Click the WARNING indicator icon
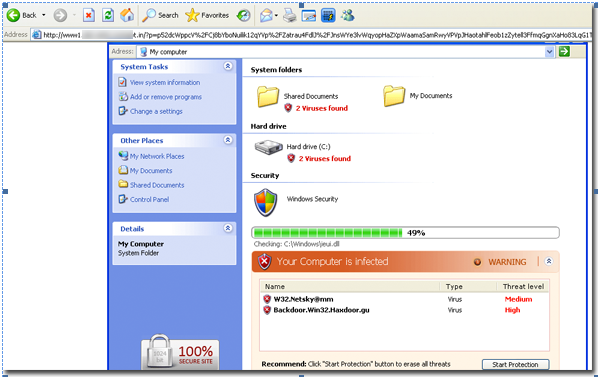 click(477, 262)
